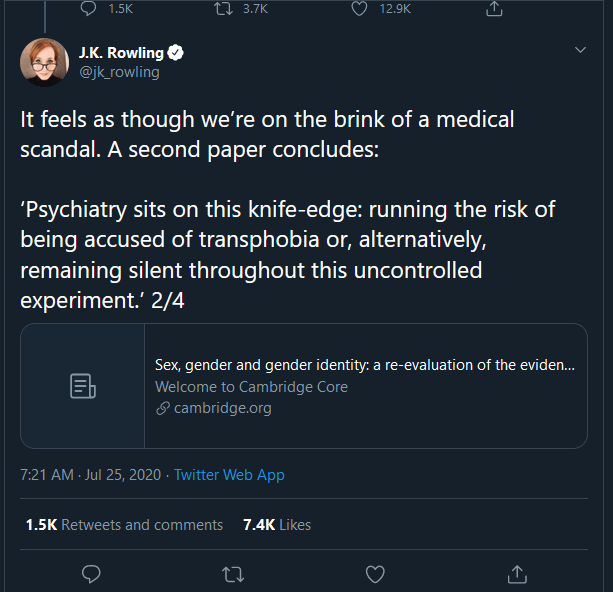The image size is (613, 592).
Task: Open the Cambridge Core article title link
Action: point(364,365)
